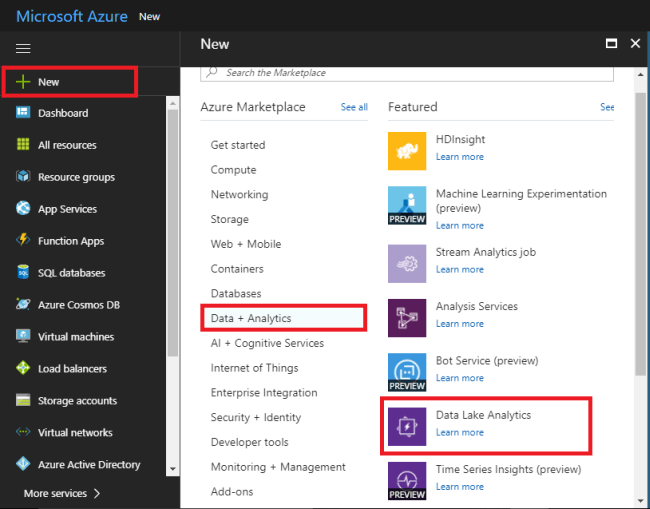Open Learn more under Data Lake Analytics

(x=459, y=432)
